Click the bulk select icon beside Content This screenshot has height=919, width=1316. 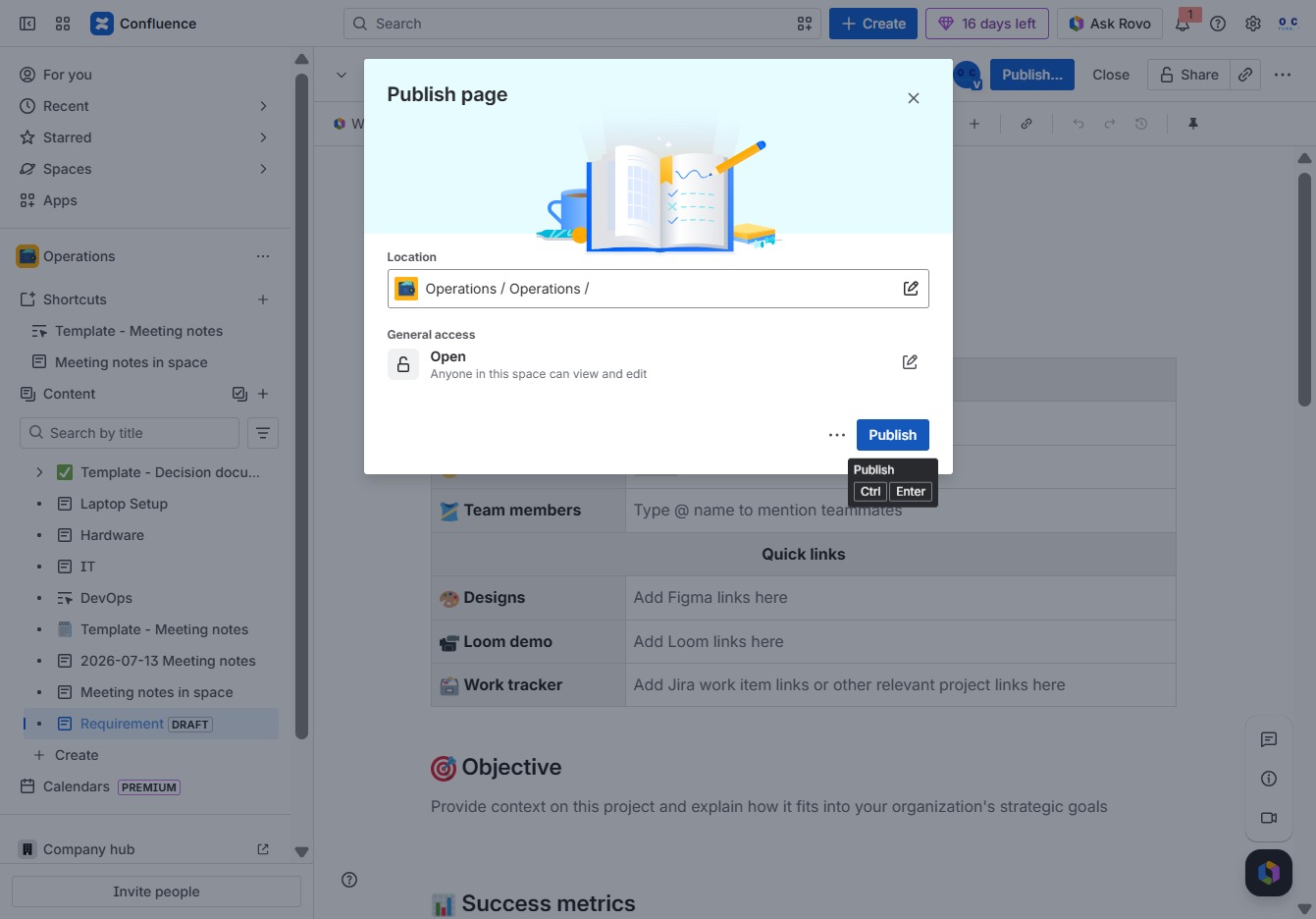coord(239,394)
